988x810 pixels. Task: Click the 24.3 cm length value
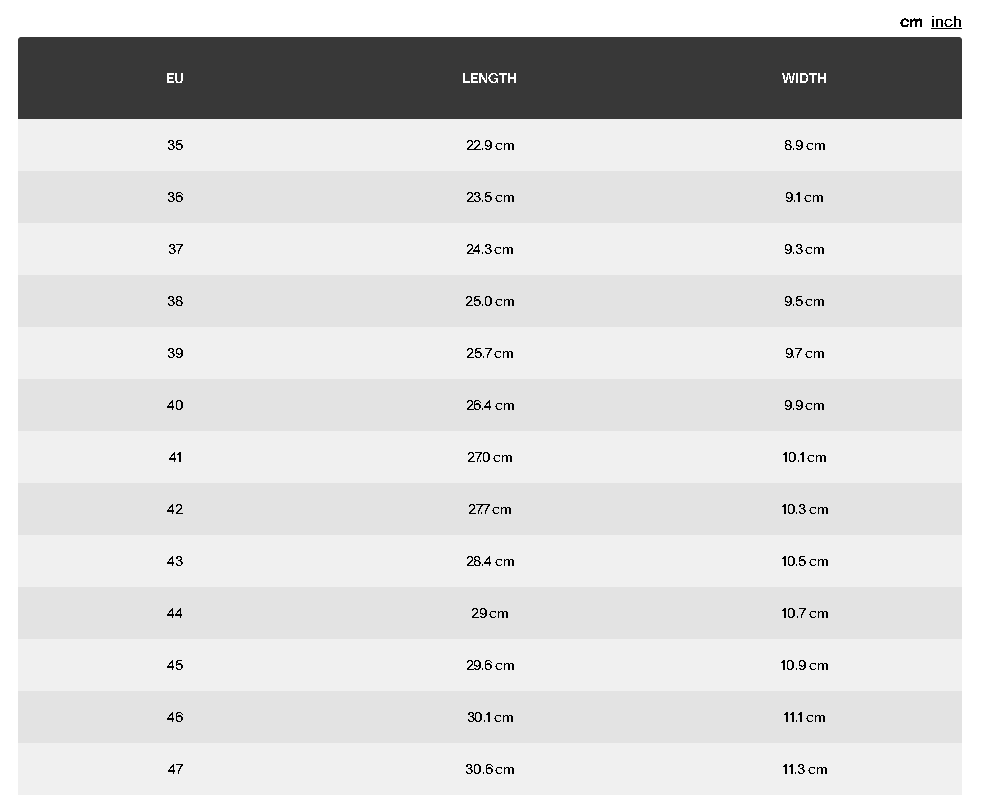click(x=490, y=249)
